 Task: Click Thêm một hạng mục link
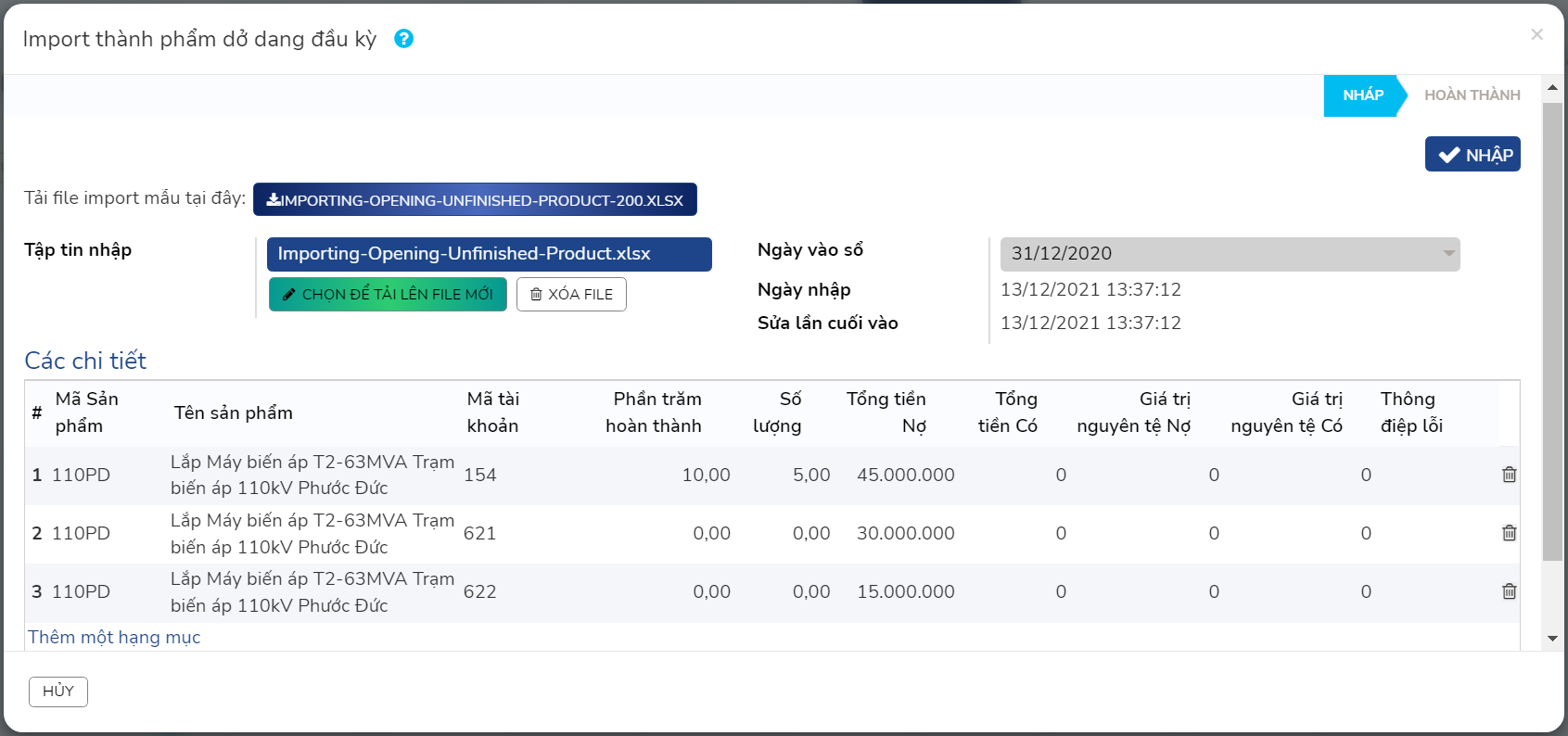[114, 637]
